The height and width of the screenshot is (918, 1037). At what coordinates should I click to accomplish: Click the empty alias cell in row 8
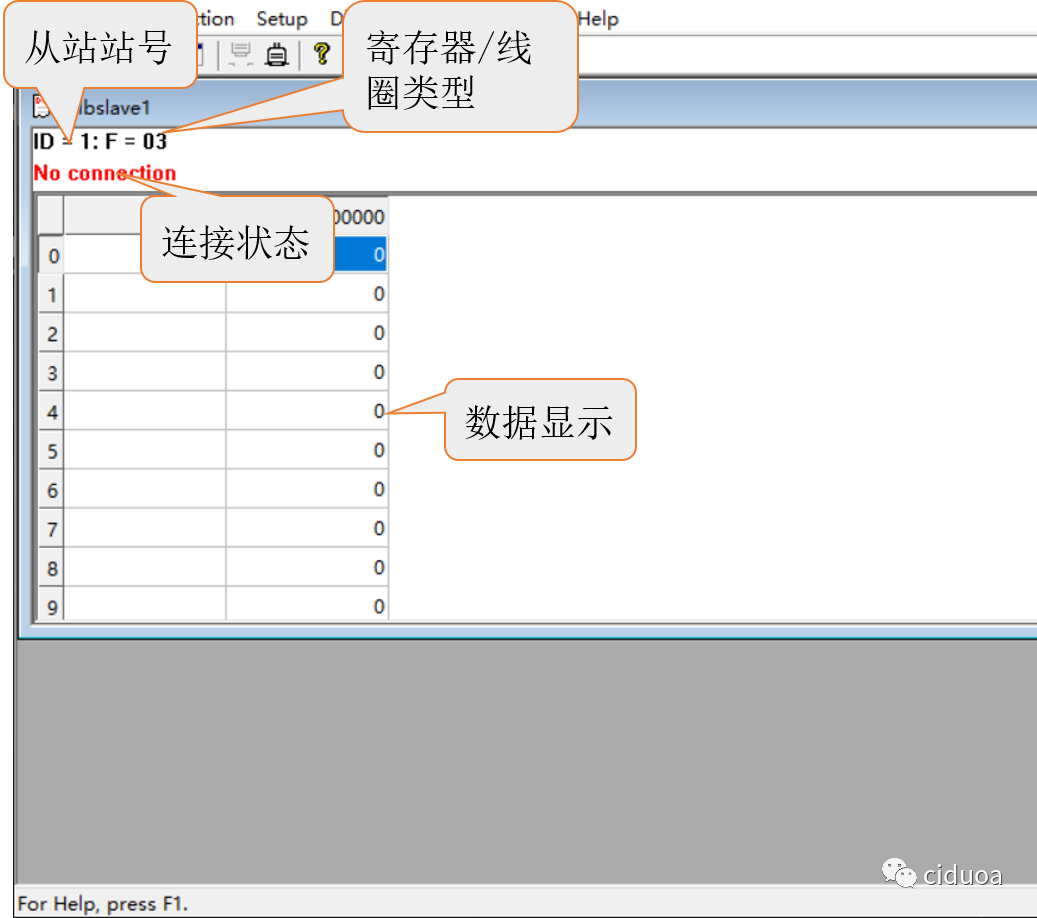coord(145,567)
